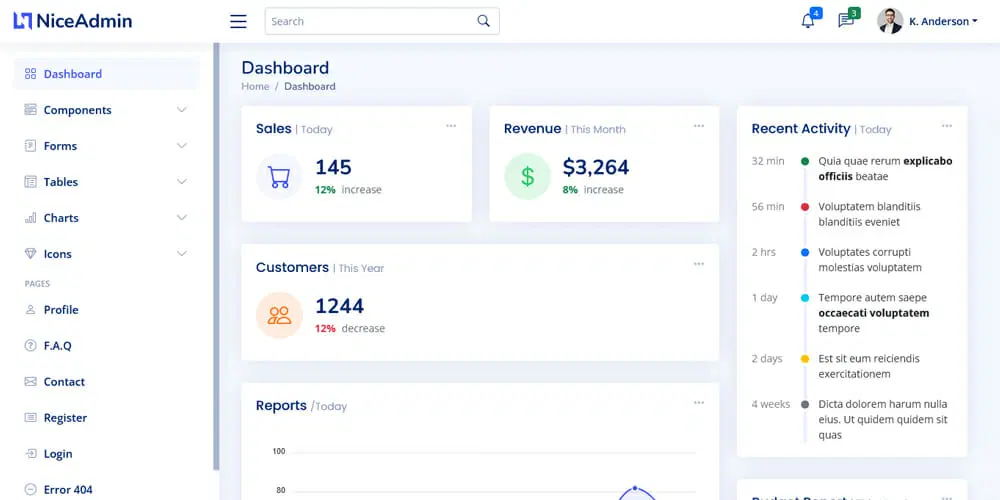The height and width of the screenshot is (500, 1000).
Task: Open messages chat icon
Action: click(x=846, y=21)
